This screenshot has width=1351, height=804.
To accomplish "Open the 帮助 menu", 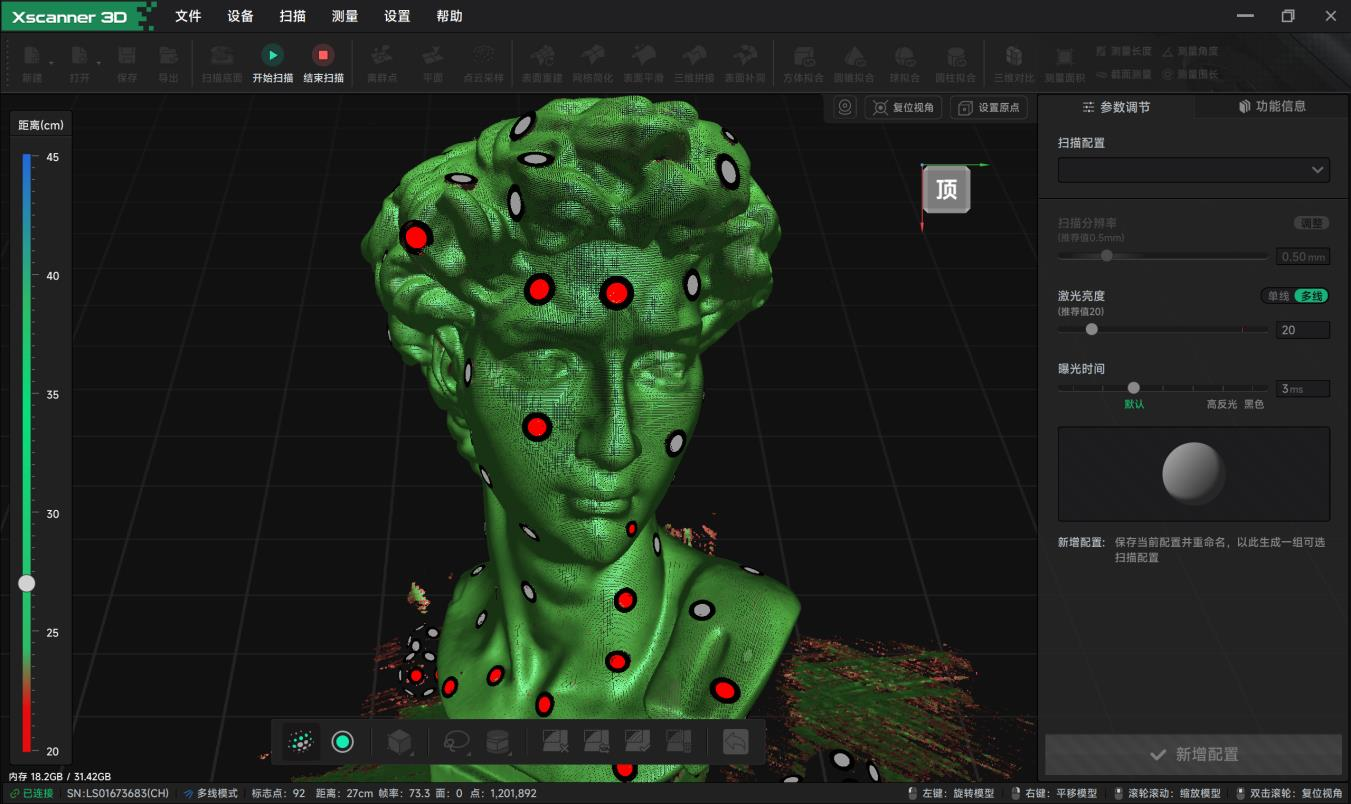I will 450,16.
